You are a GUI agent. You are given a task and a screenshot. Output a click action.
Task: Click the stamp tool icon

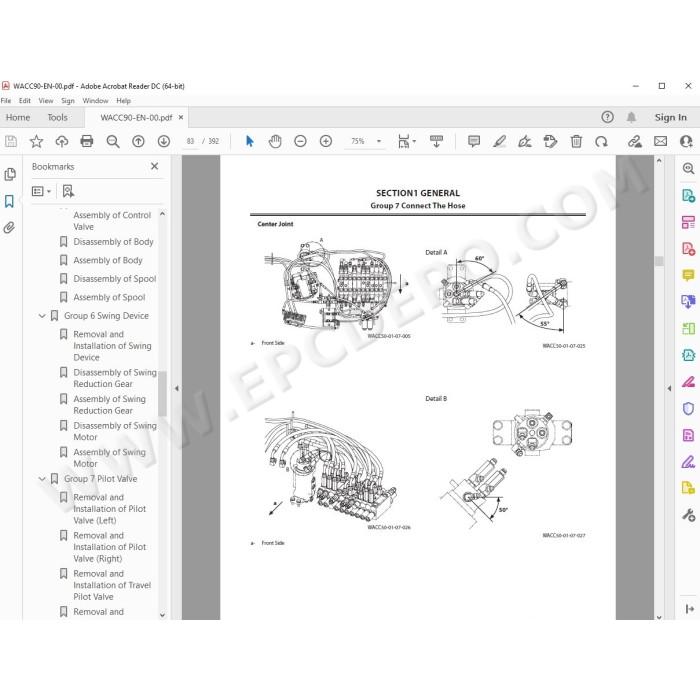(550, 142)
